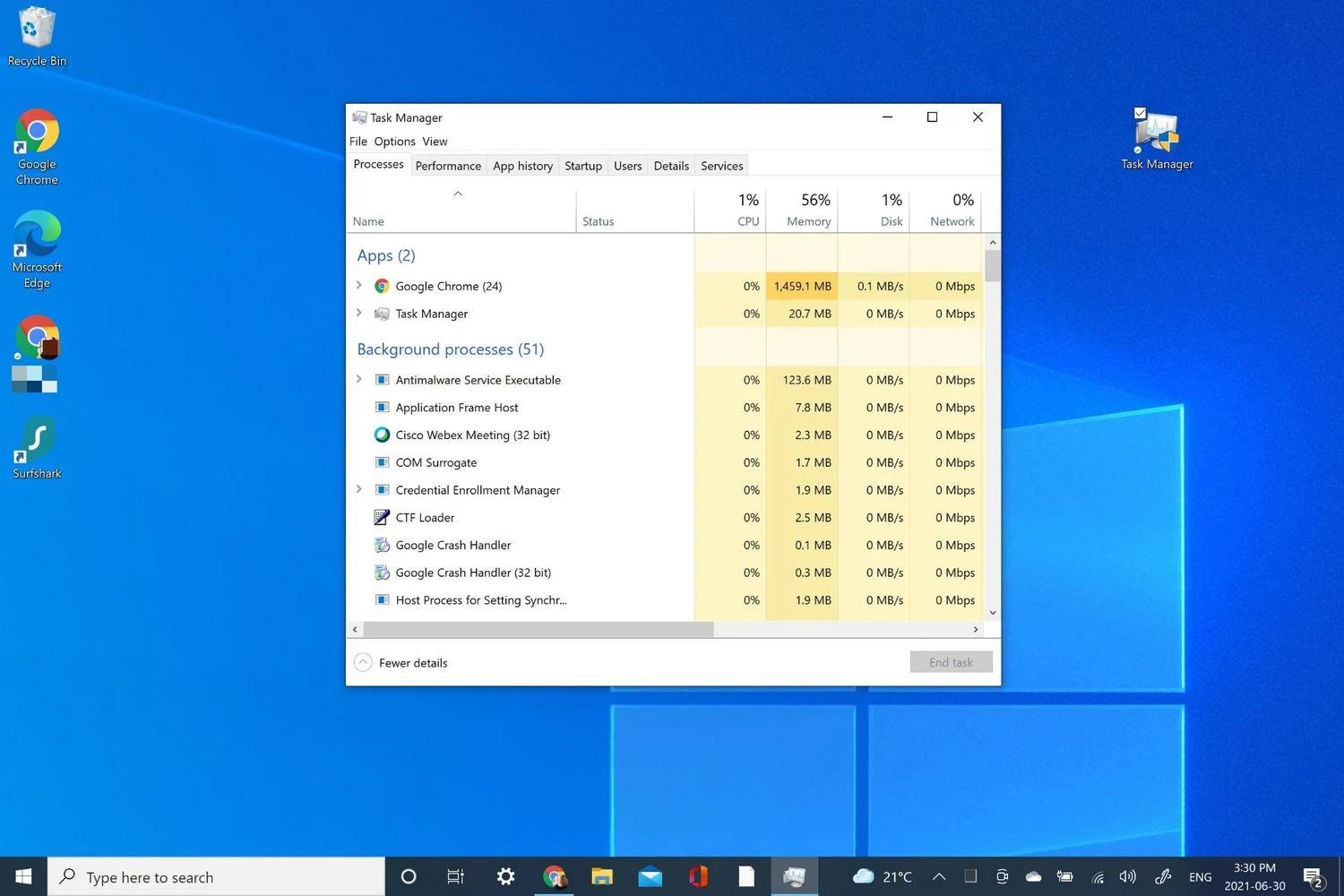The image size is (1344, 896).
Task: Switch to the Services tab
Action: [722, 166]
